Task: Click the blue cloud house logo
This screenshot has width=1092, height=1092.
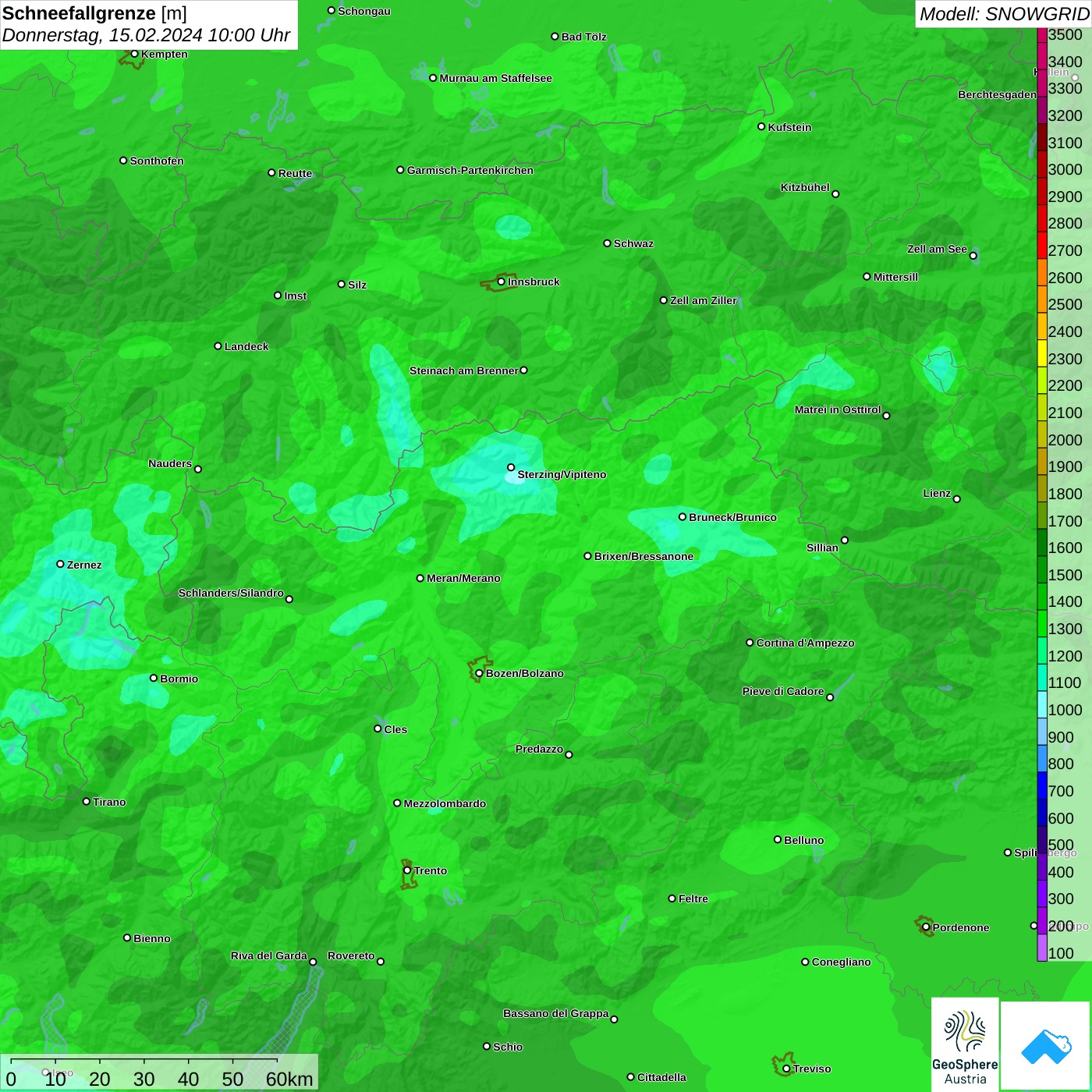Action: click(1046, 1045)
